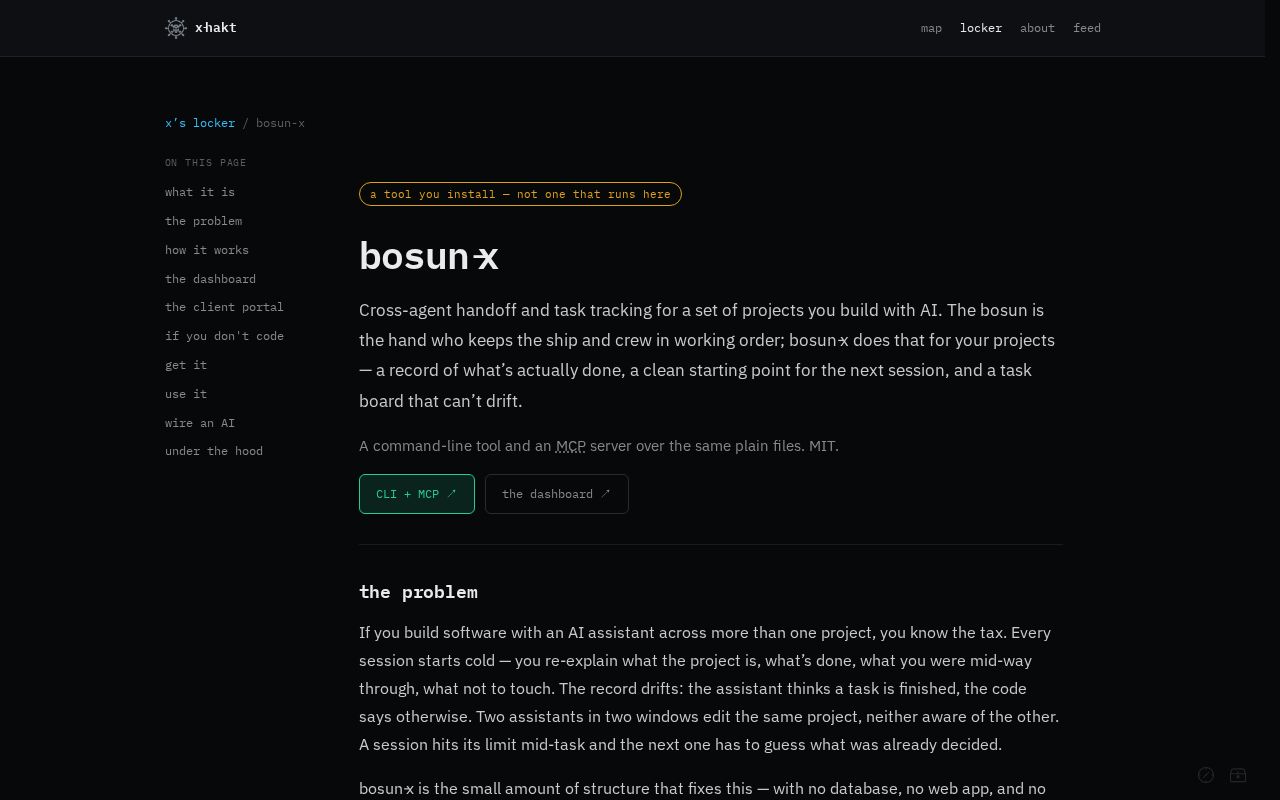Jump to 'the dashboard' in sidebar contents
The image size is (1280, 800).
point(210,279)
